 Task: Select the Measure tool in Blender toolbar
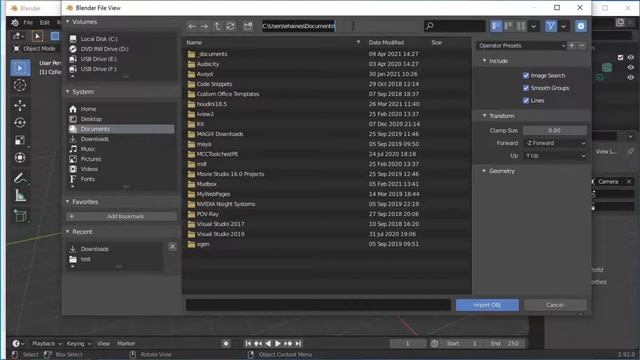tap(20, 196)
